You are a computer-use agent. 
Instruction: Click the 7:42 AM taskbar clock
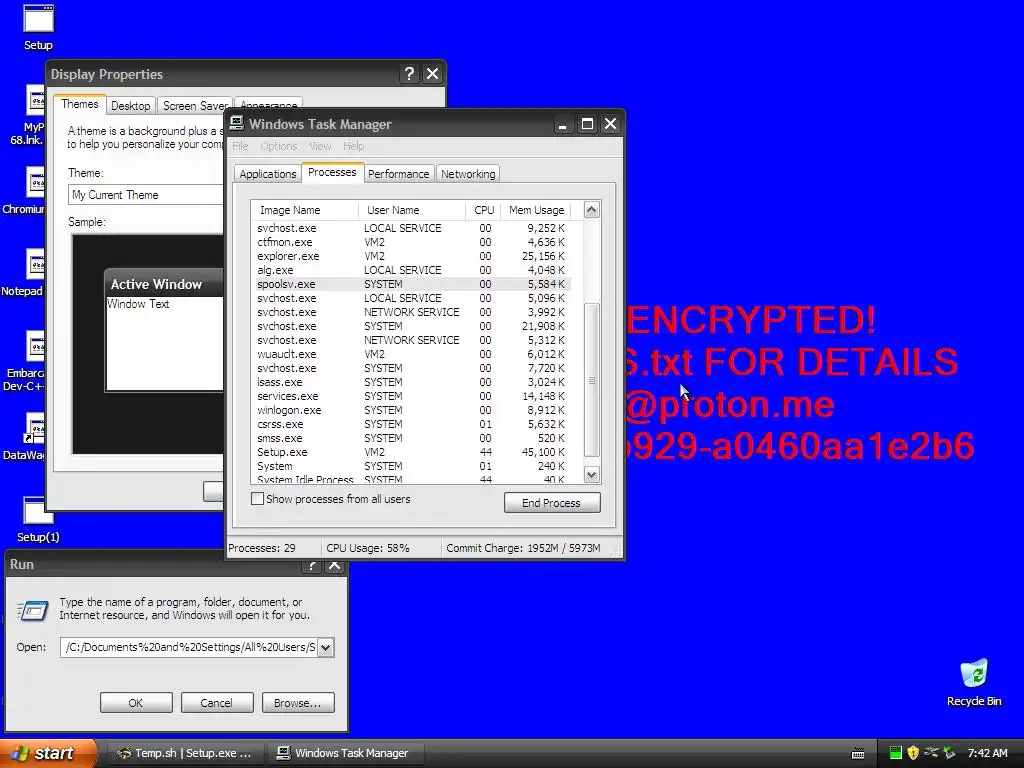coord(987,753)
